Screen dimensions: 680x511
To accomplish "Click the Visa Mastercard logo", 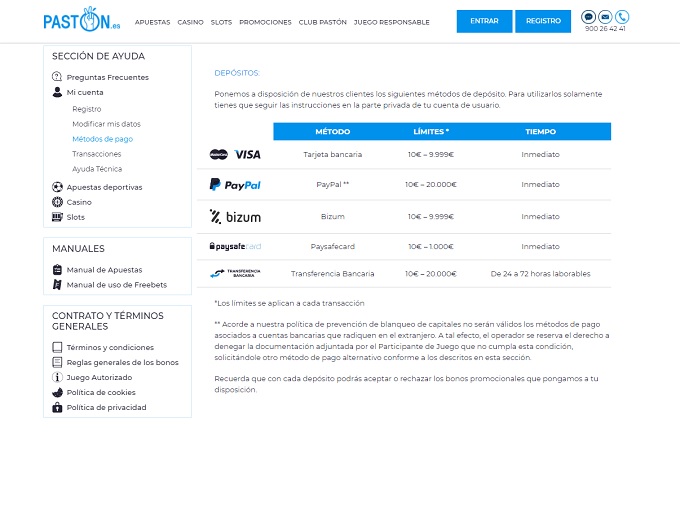I will coord(235,155).
